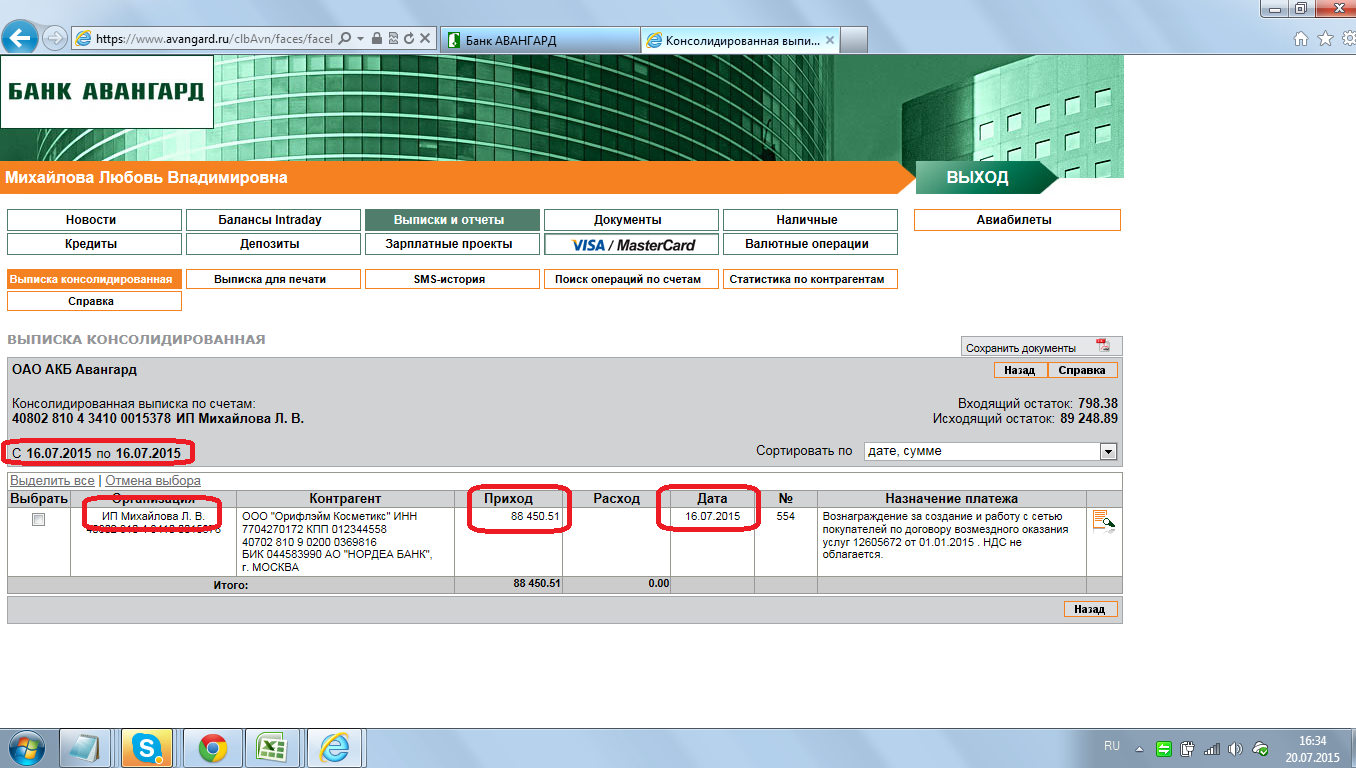Open the VISA / MasterCard section
The width and height of the screenshot is (1356, 768).
[631, 244]
